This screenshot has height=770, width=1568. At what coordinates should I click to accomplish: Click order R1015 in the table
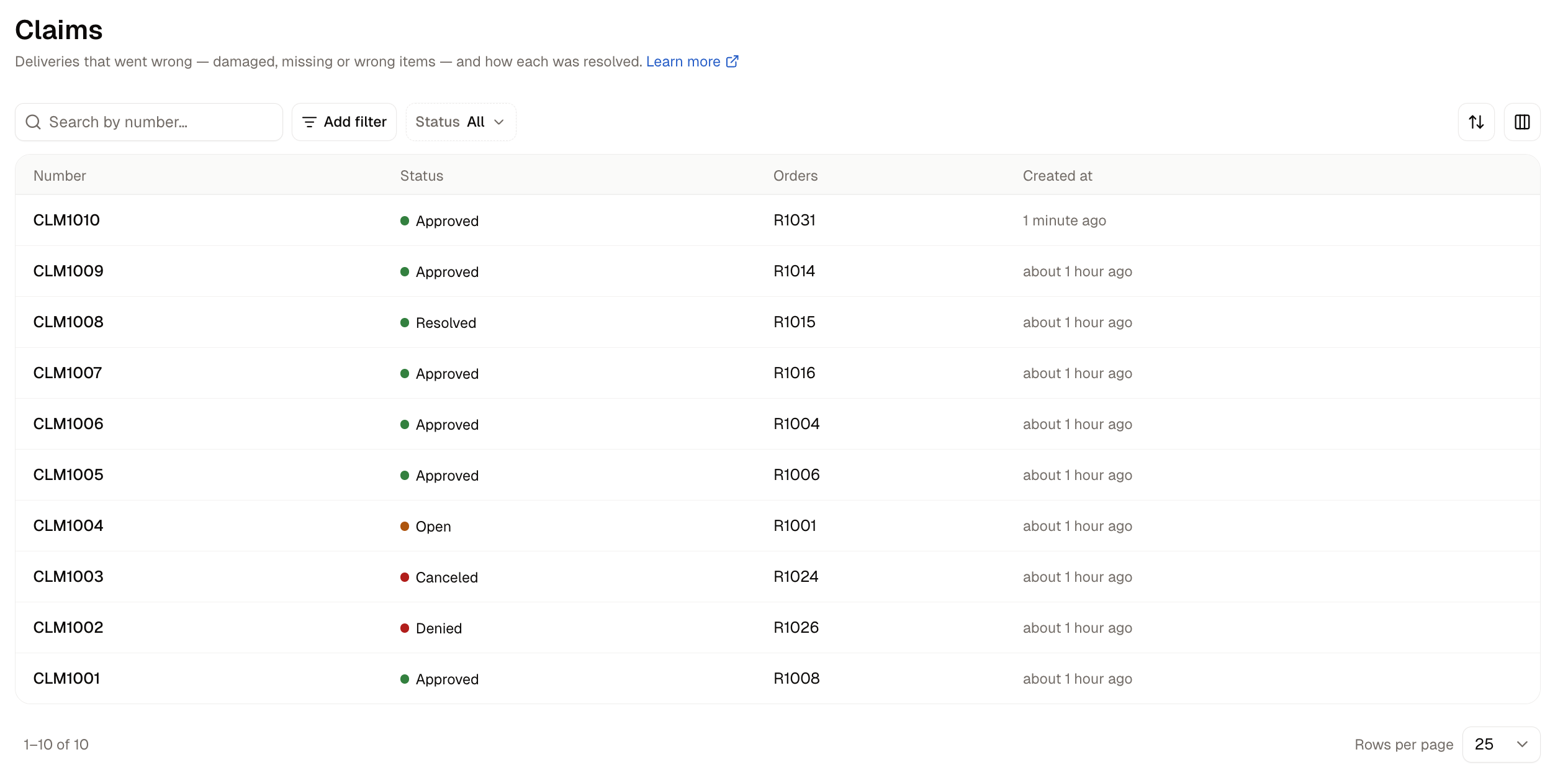[x=795, y=322]
